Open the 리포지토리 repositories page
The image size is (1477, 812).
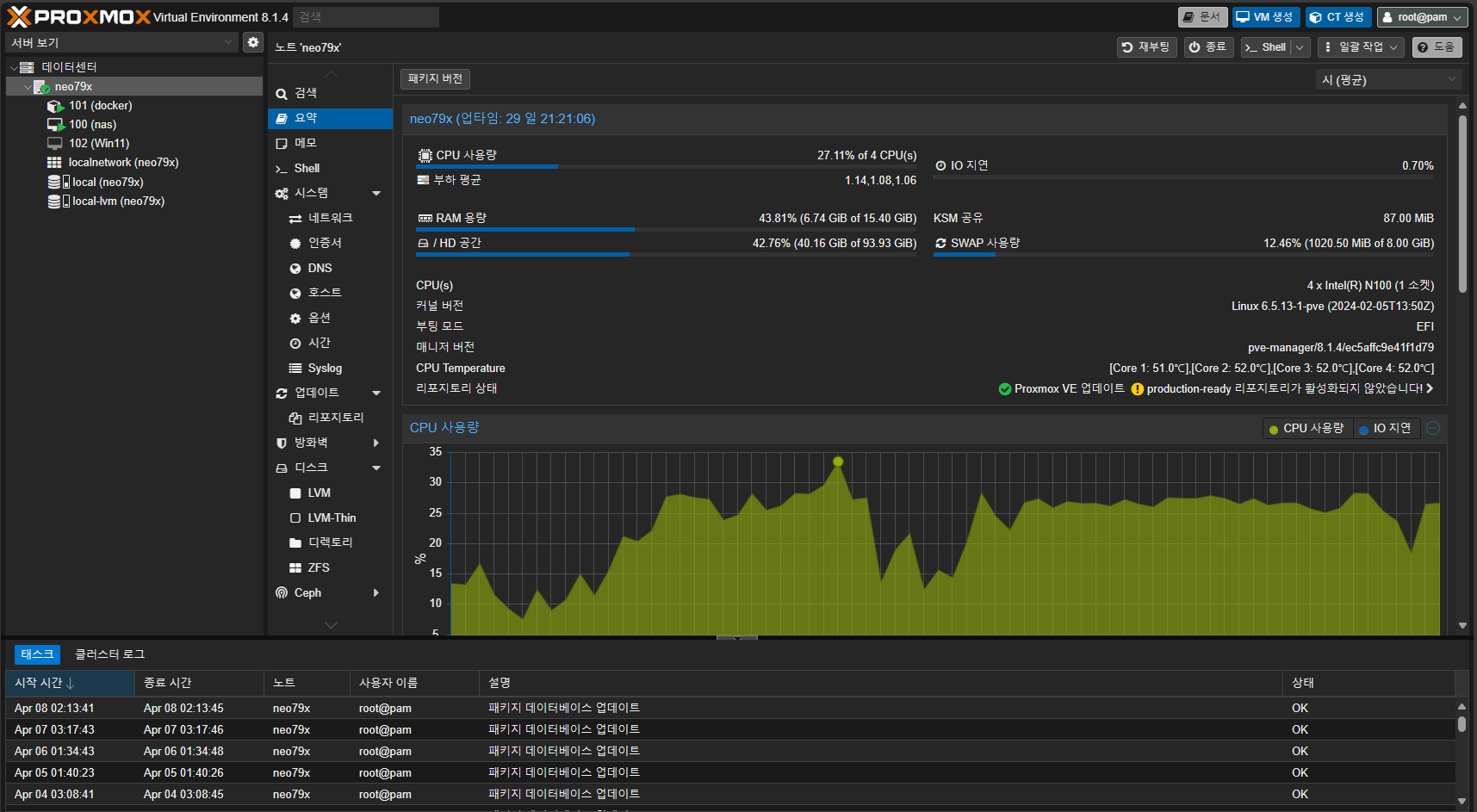[331, 418]
